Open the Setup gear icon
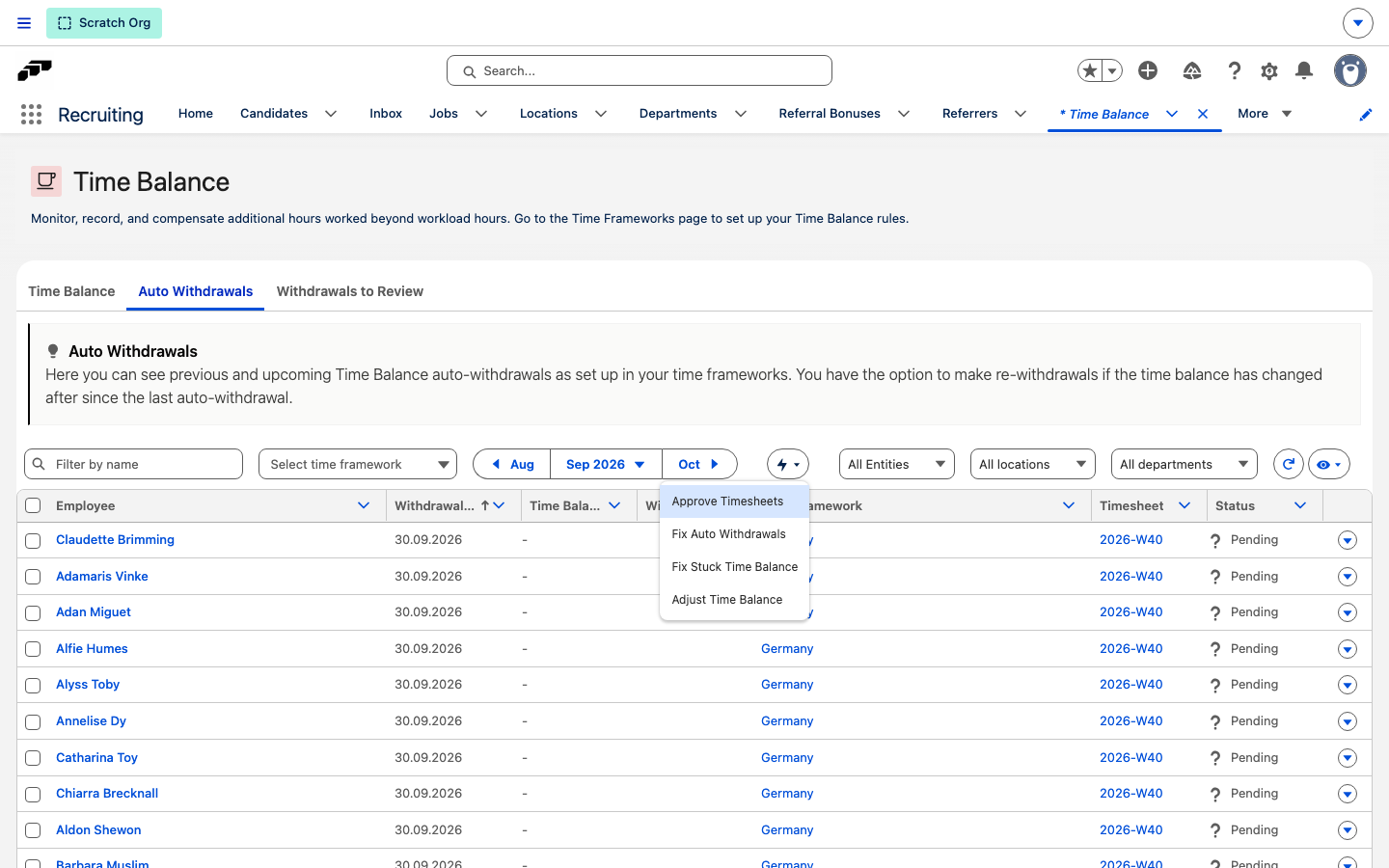 [1269, 70]
